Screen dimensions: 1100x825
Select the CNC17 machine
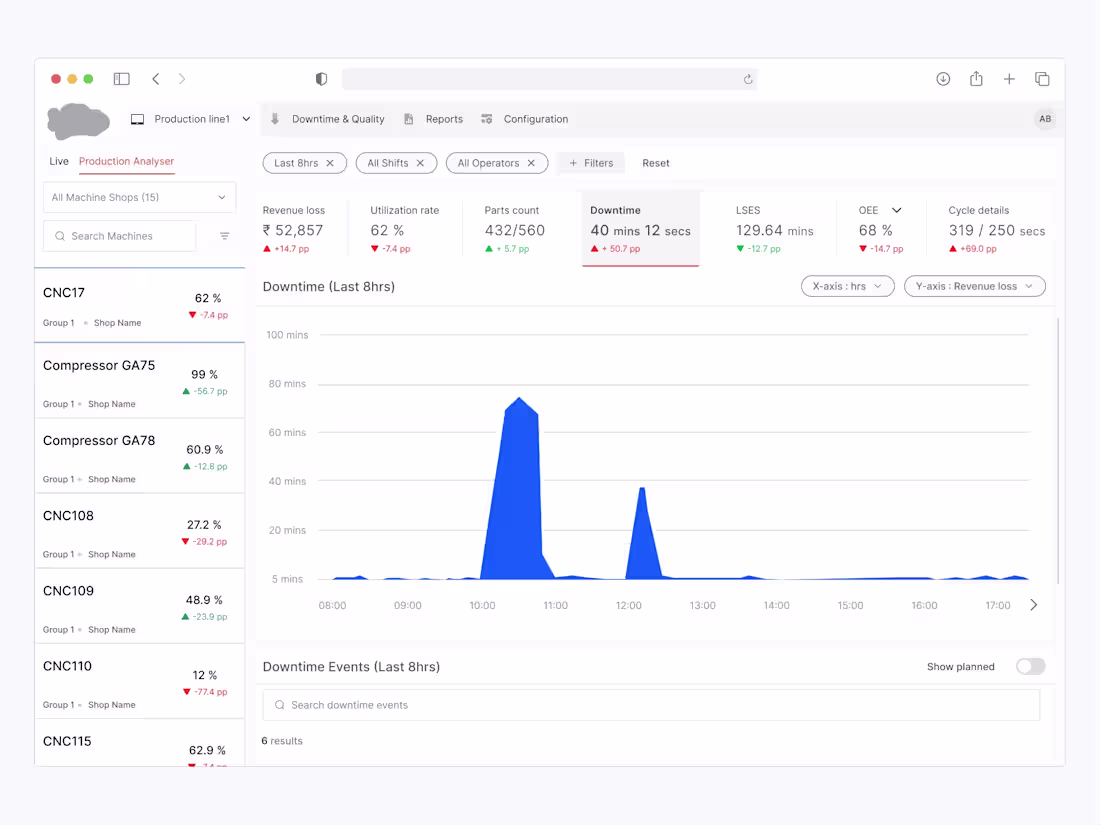point(140,306)
